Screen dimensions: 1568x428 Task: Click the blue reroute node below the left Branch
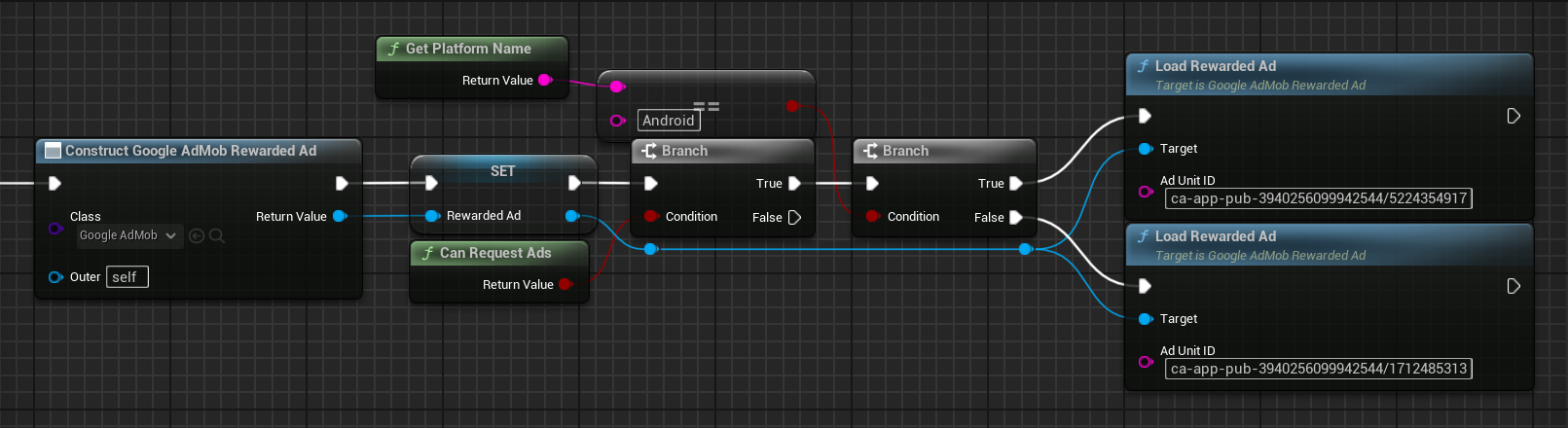[x=651, y=249]
